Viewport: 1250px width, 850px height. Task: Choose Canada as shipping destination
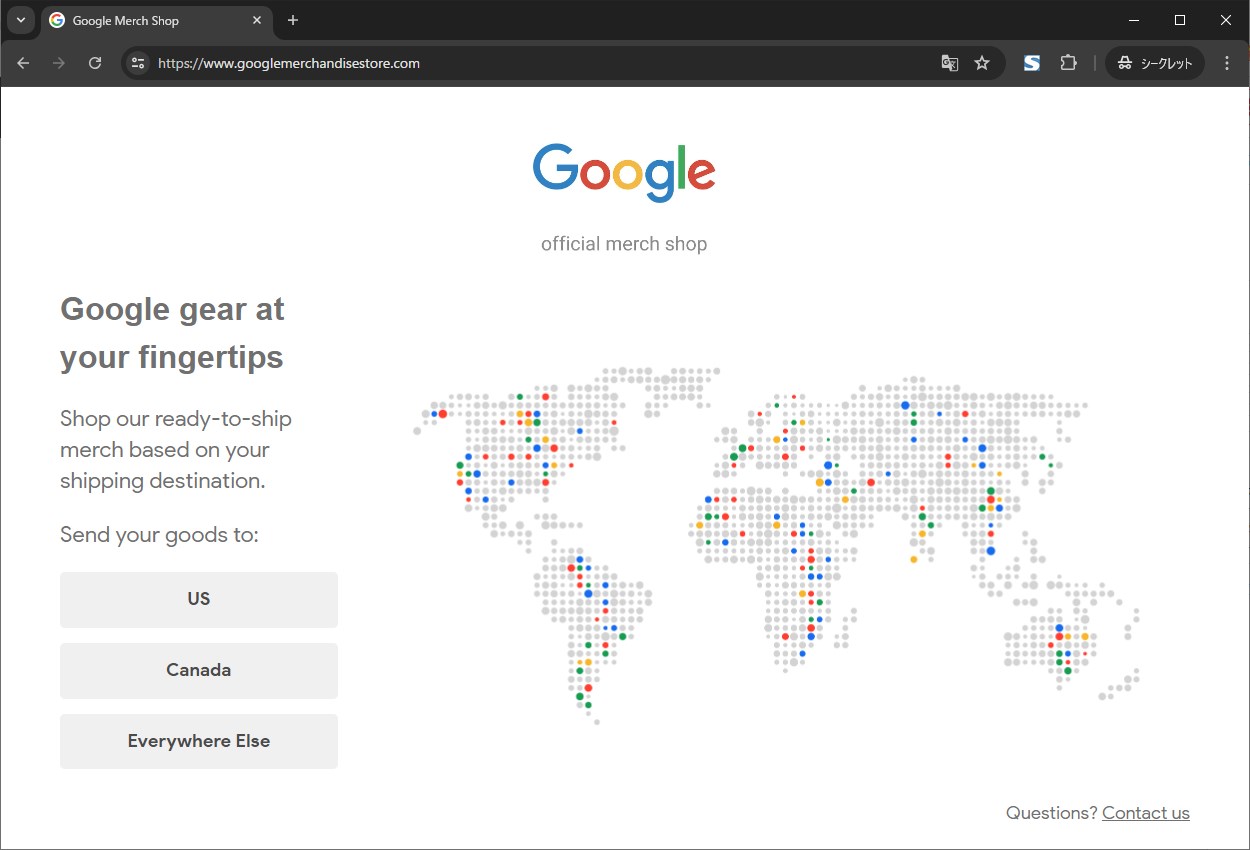199,671
